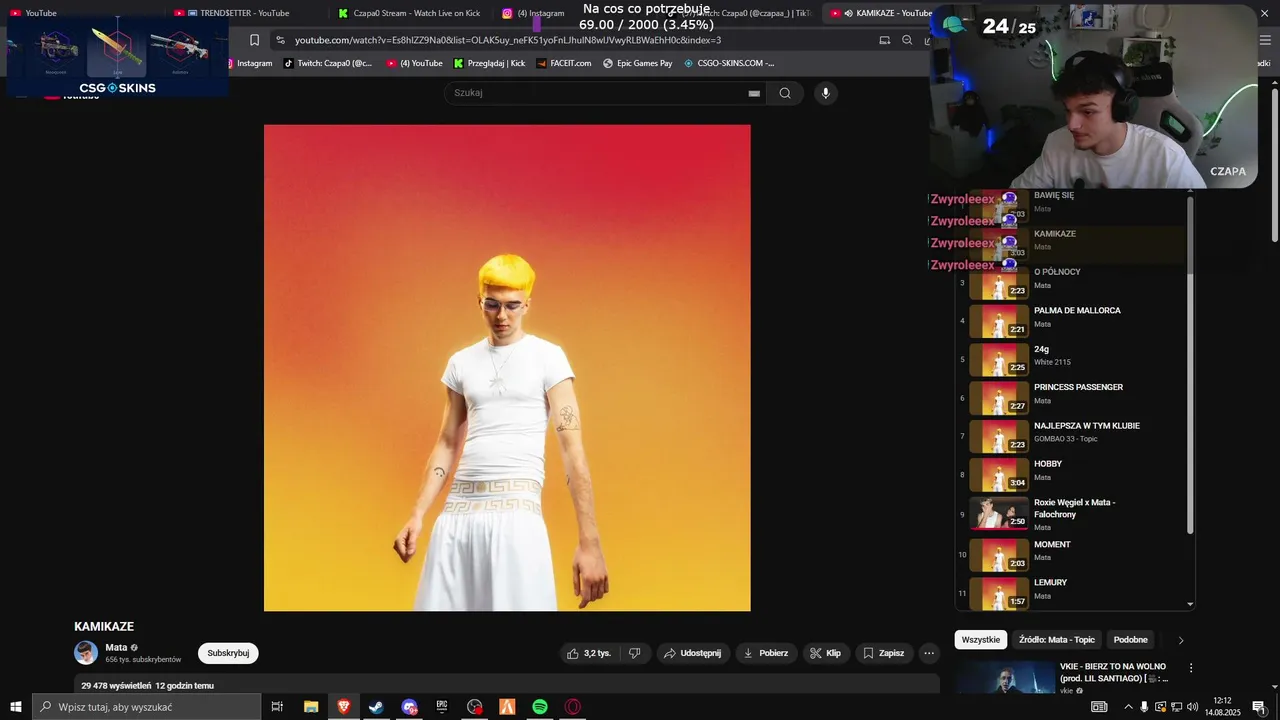The width and height of the screenshot is (1280, 720).
Task: Click the Klip button
Action: (x=826, y=653)
